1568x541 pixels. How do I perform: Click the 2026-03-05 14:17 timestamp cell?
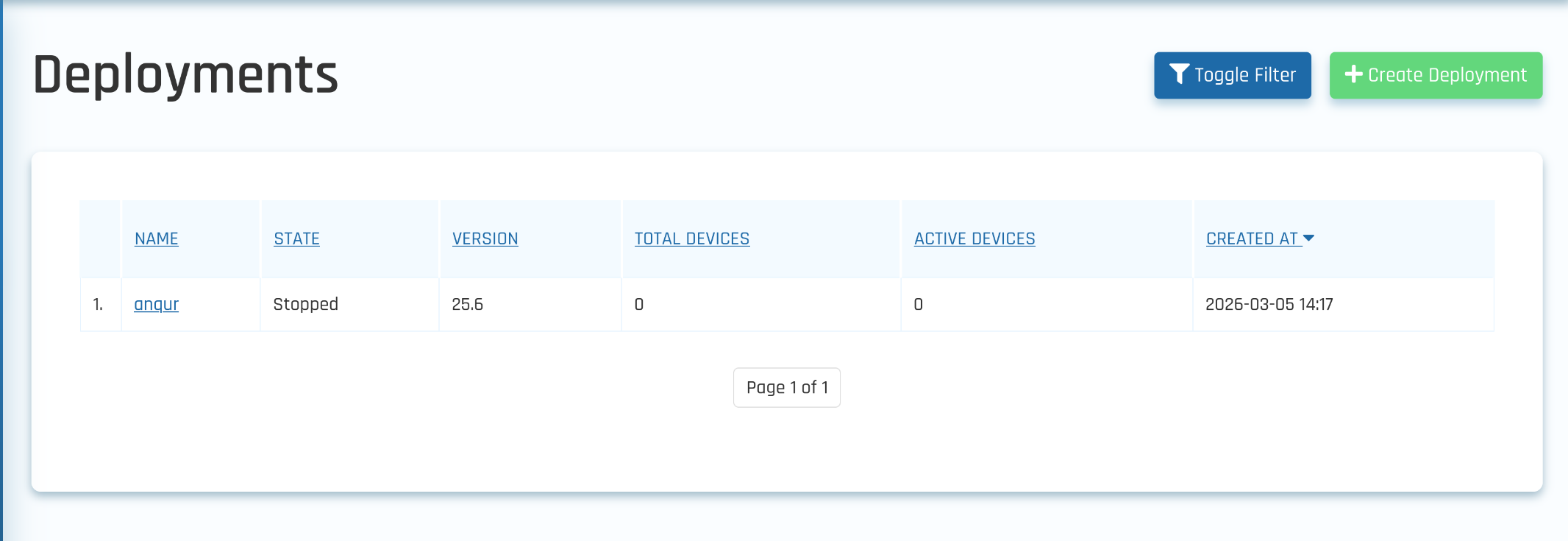[x=1269, y=304]
